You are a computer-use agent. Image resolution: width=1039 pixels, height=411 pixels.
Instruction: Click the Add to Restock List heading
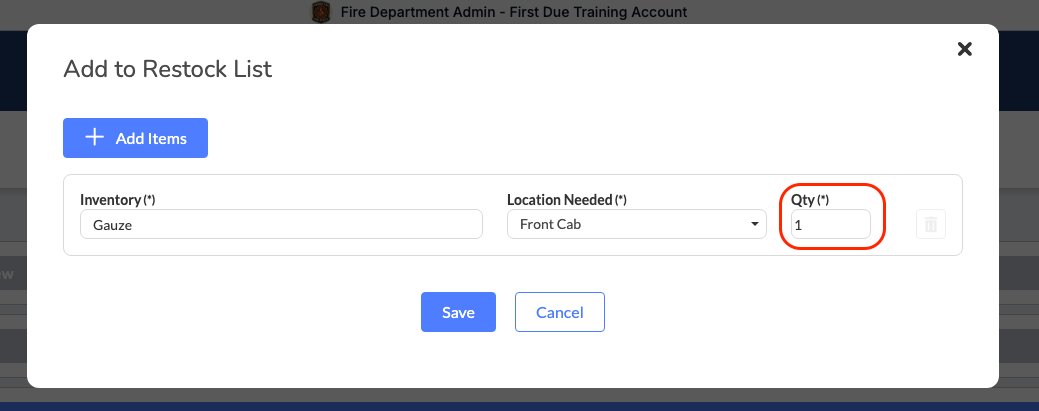click(x=168, y=69)
